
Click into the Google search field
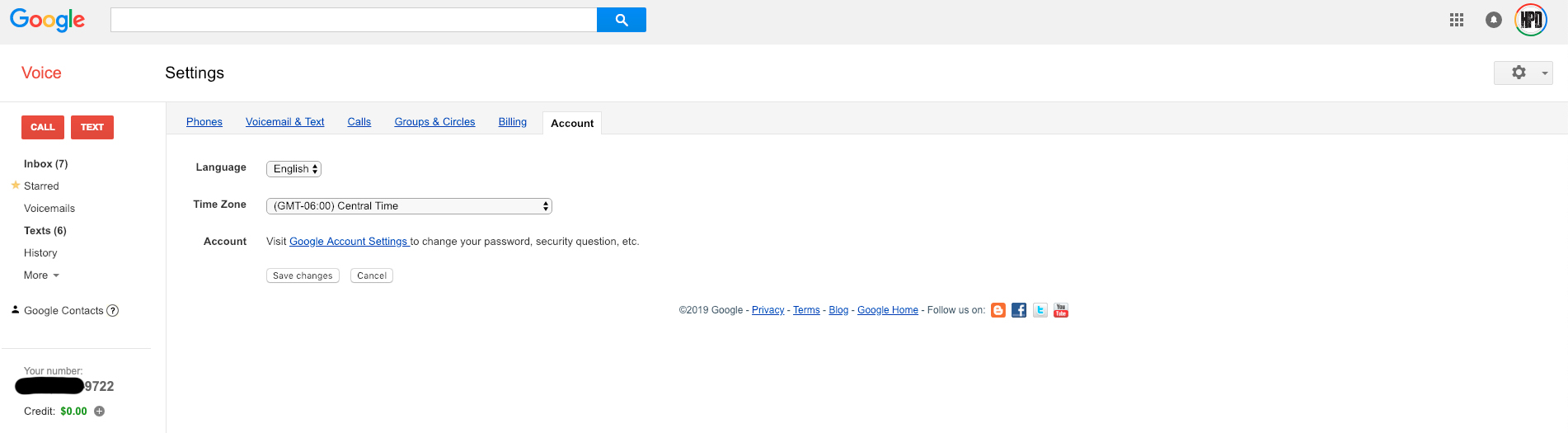[354, 20]
